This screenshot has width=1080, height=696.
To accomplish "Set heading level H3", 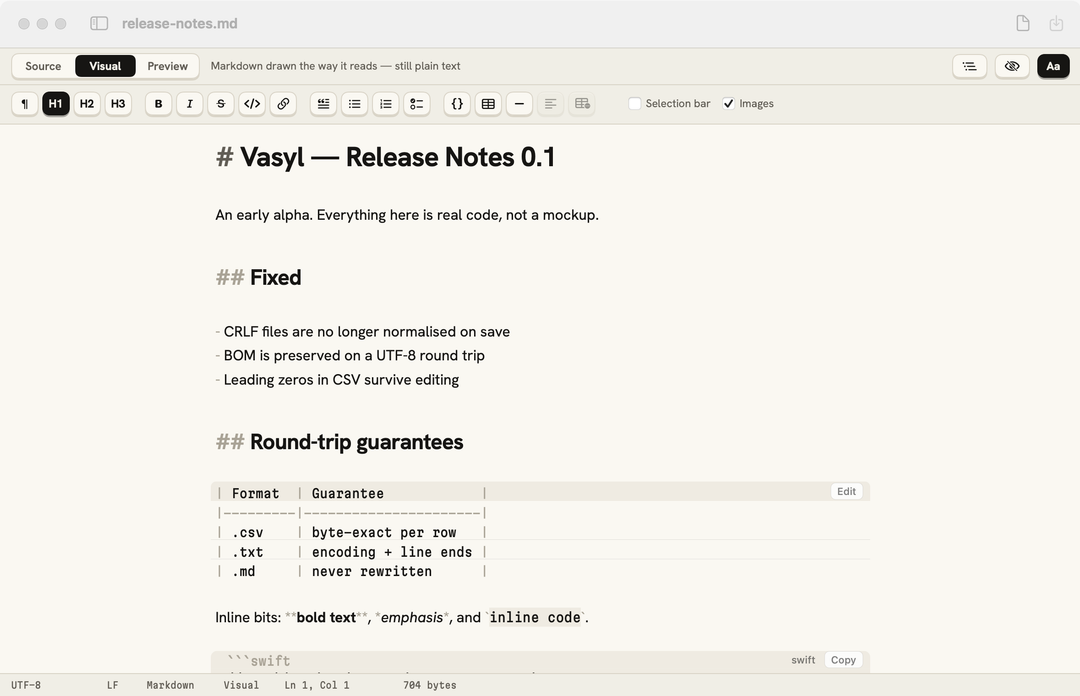I will 118,103.
